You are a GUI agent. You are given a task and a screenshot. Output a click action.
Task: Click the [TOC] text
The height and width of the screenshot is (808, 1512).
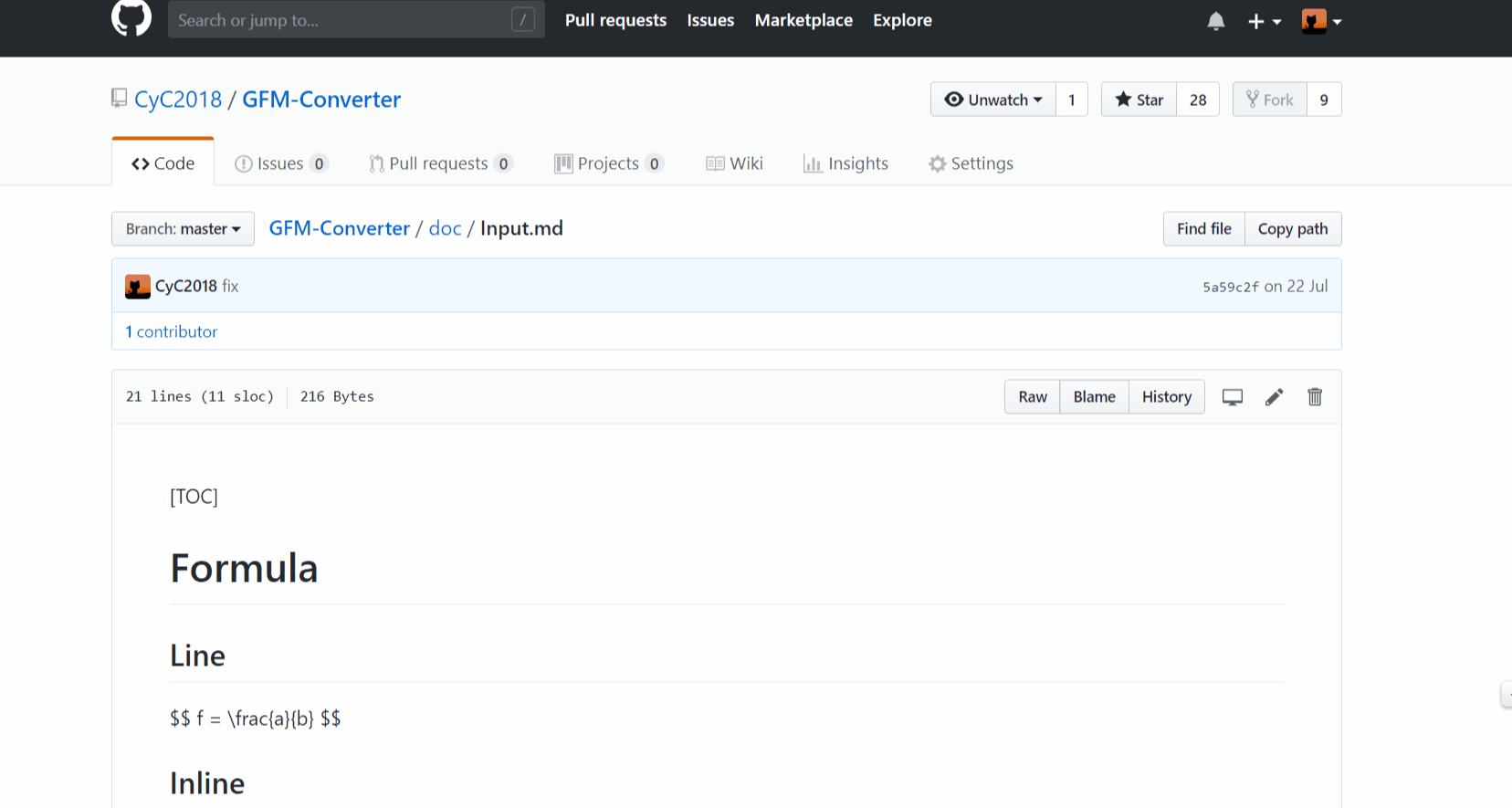point(194,497)
